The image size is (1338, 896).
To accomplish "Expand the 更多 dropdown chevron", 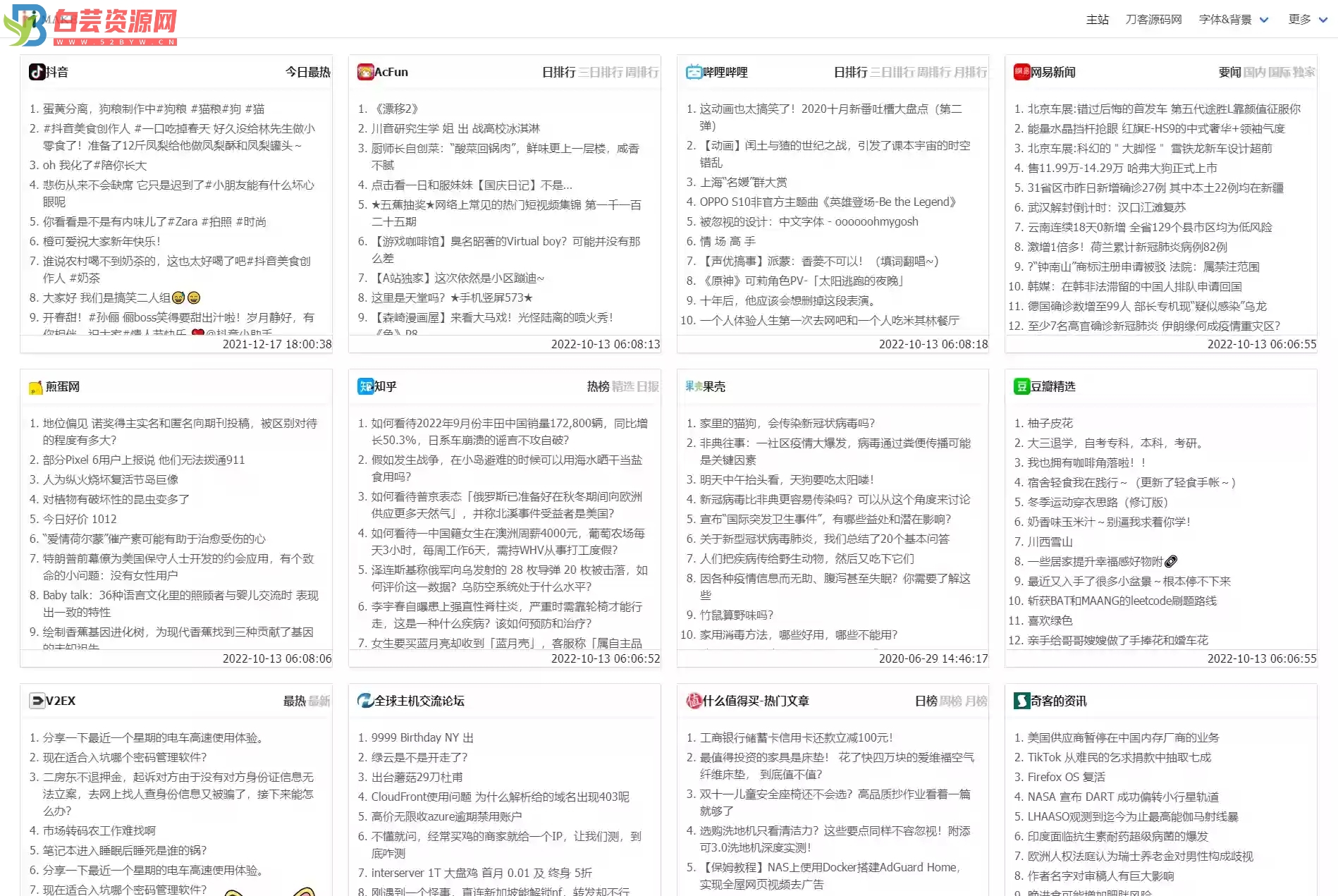I will click(x=1323, y=20).
